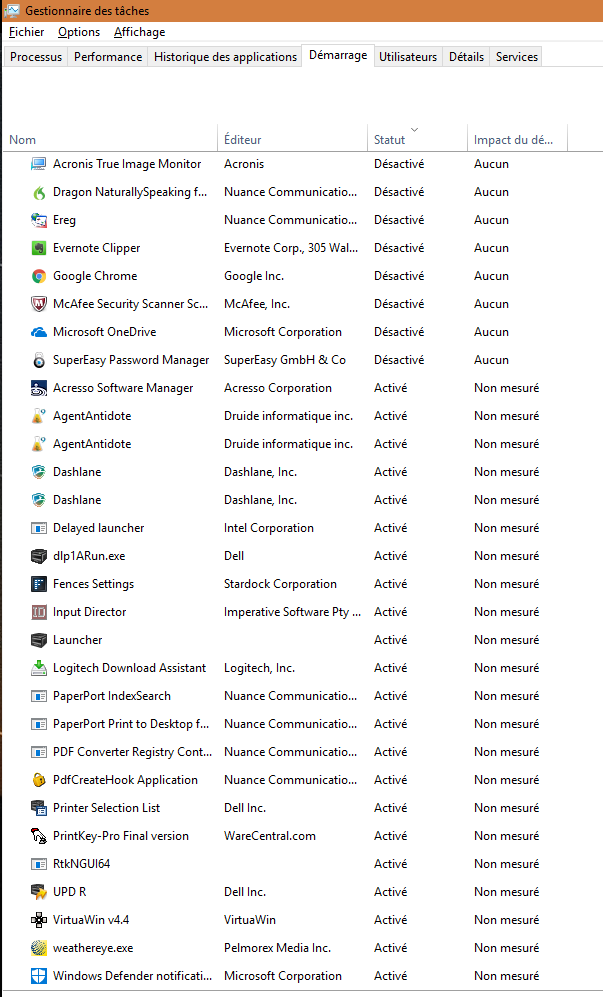This screenshot has height=997, width=603.
Task: Sort by the Statut column header
Action: click(x=417, y=139)
